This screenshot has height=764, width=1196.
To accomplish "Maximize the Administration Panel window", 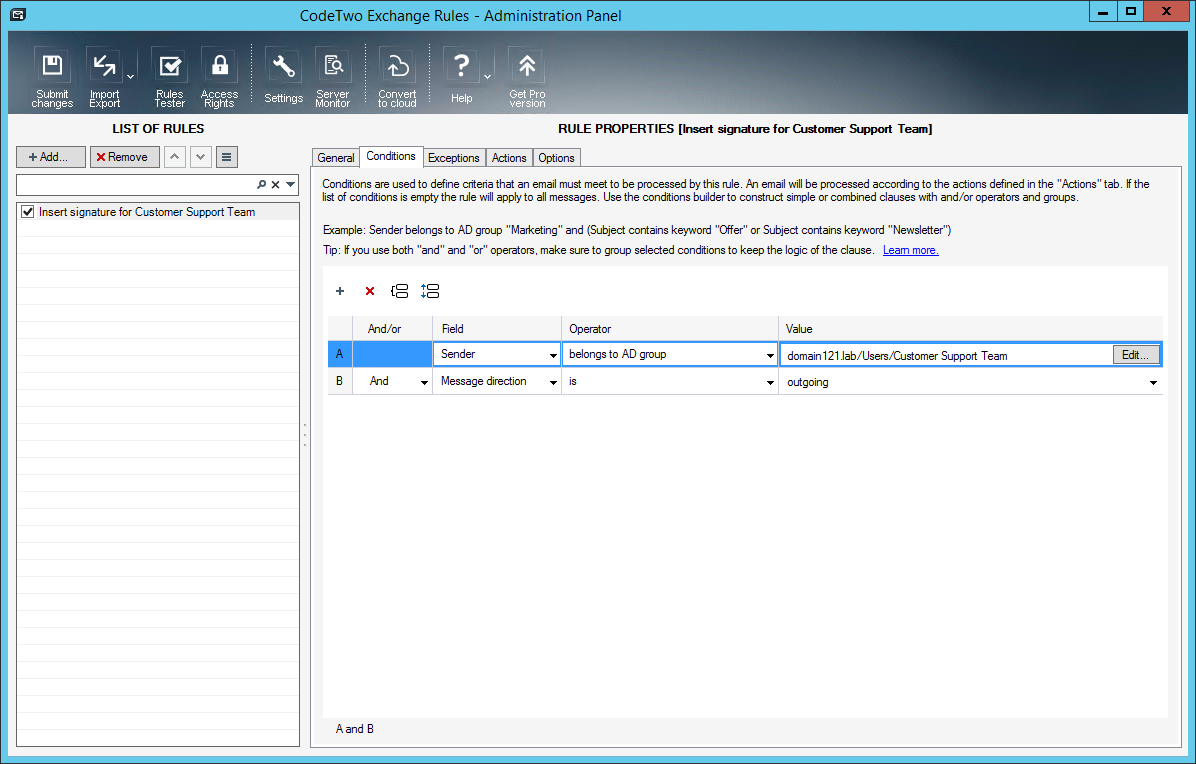I will click(1130, 11).
